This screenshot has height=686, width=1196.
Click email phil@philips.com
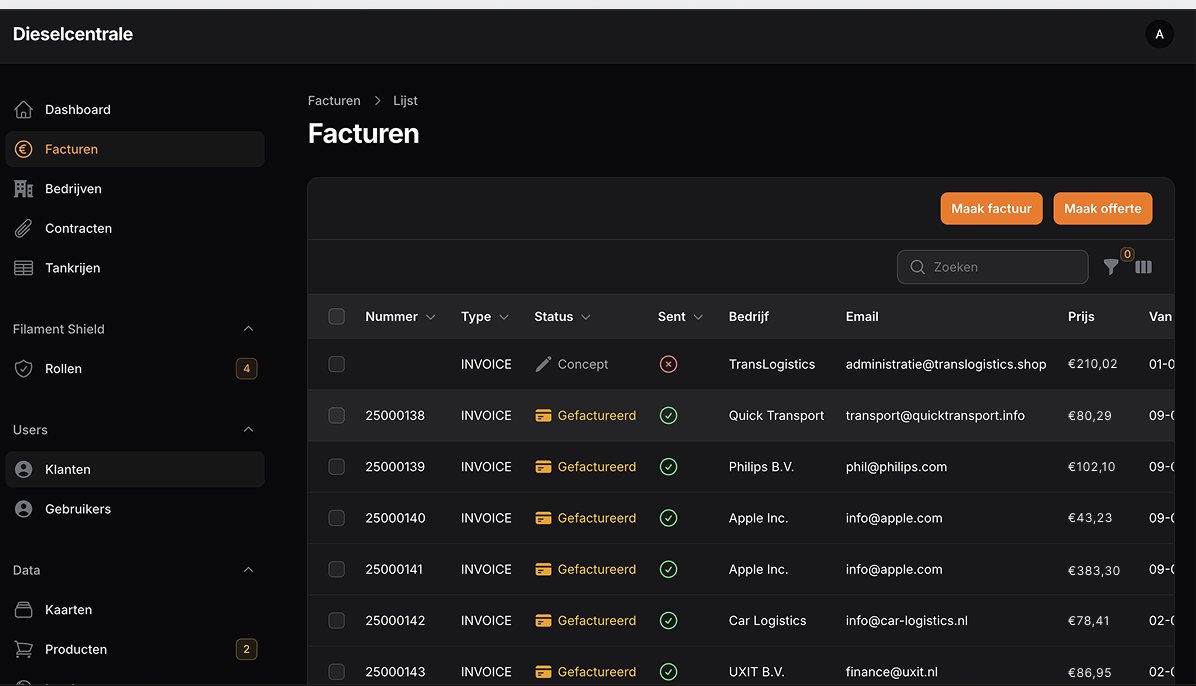[x=896, y=466]
